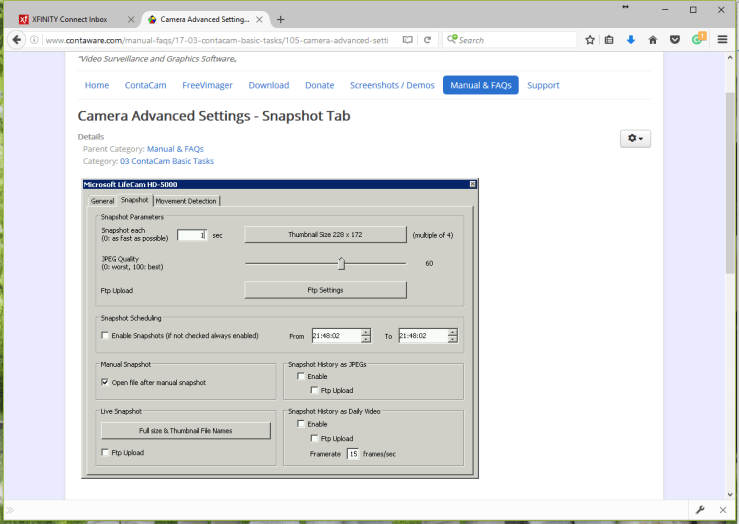739x524 pixels.
Task: Open the gear options dropdown on the article
Action: point(635,139)
